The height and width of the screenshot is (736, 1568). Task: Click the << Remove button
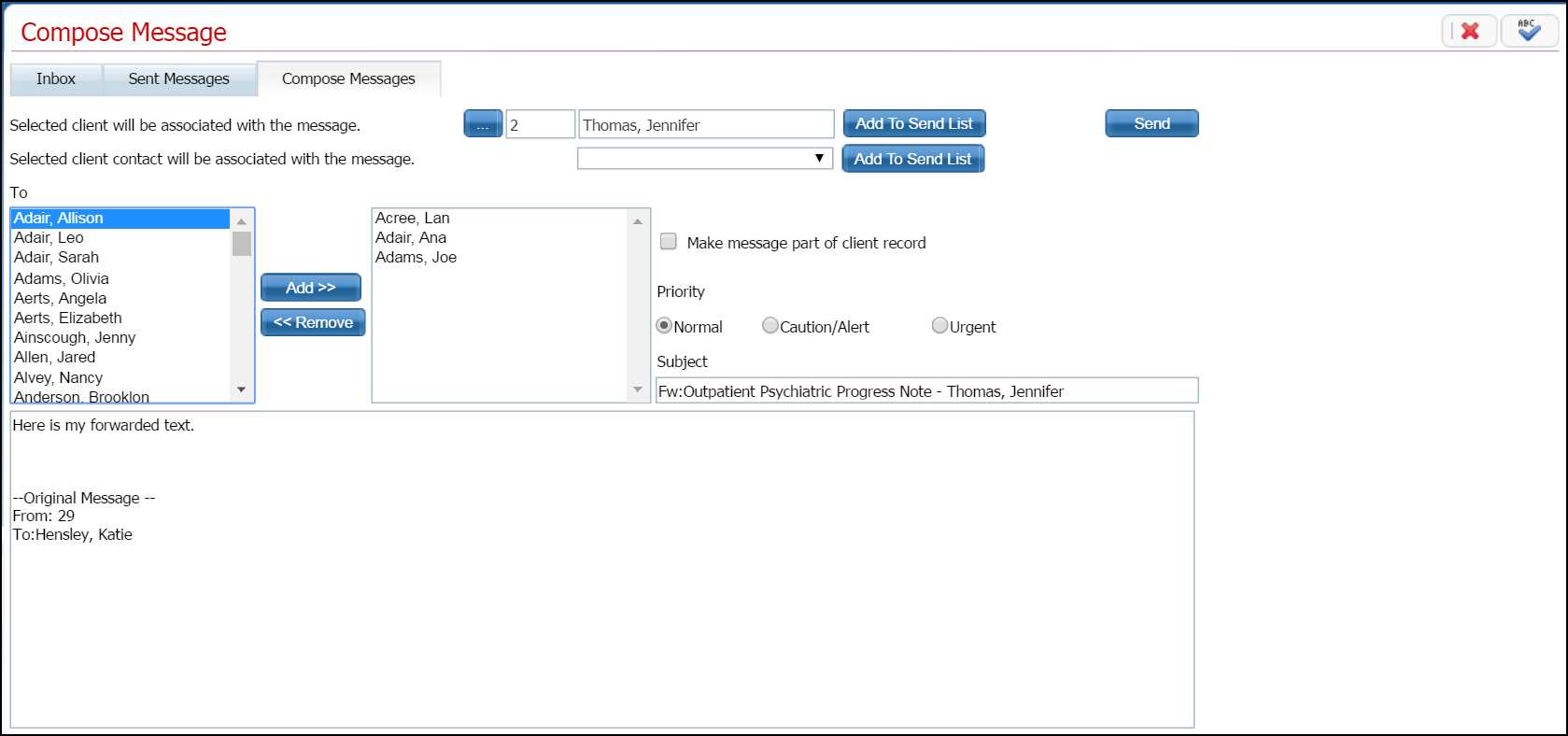coord(313,322)
